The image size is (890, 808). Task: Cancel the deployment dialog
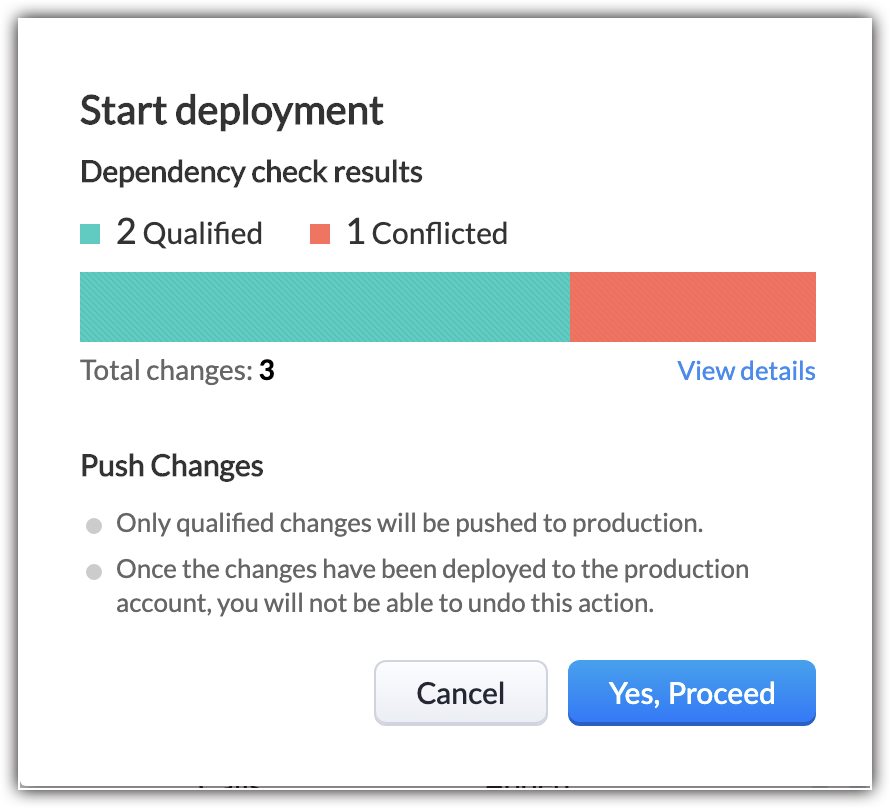[x=460, y=693]
